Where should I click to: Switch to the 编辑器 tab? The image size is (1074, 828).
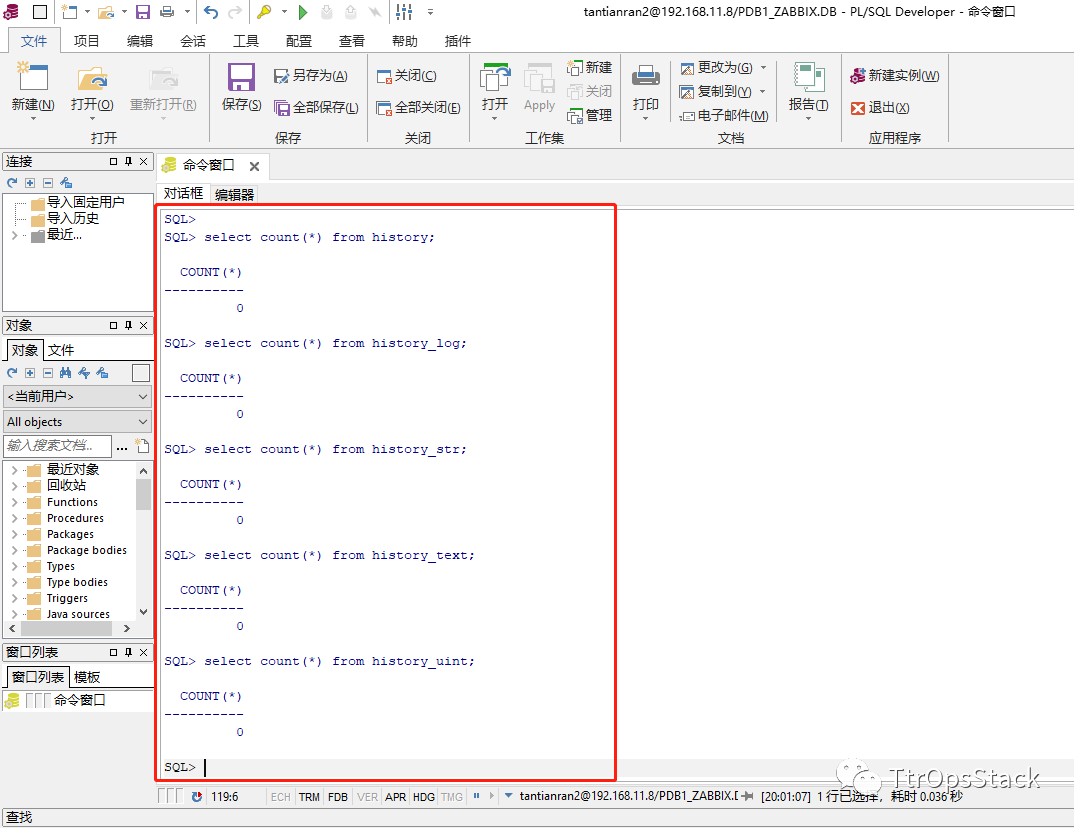[233, 193]
